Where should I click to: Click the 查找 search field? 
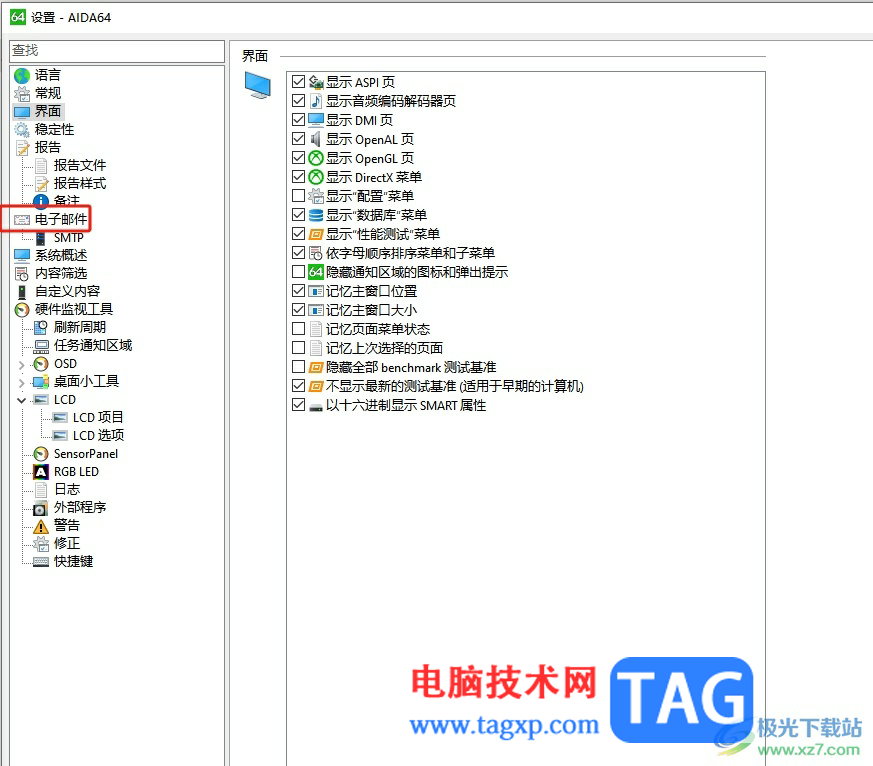click(x=117, y=51)
